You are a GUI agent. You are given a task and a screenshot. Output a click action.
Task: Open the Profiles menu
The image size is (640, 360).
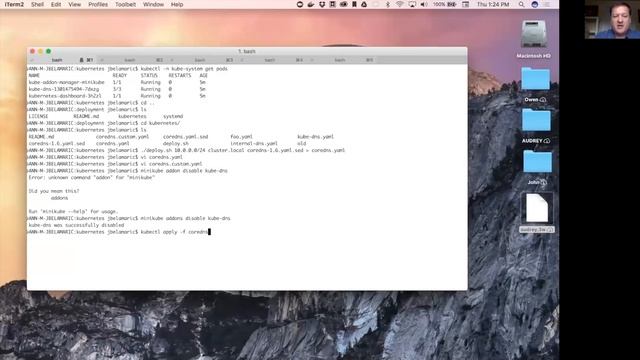click(98, 4)
